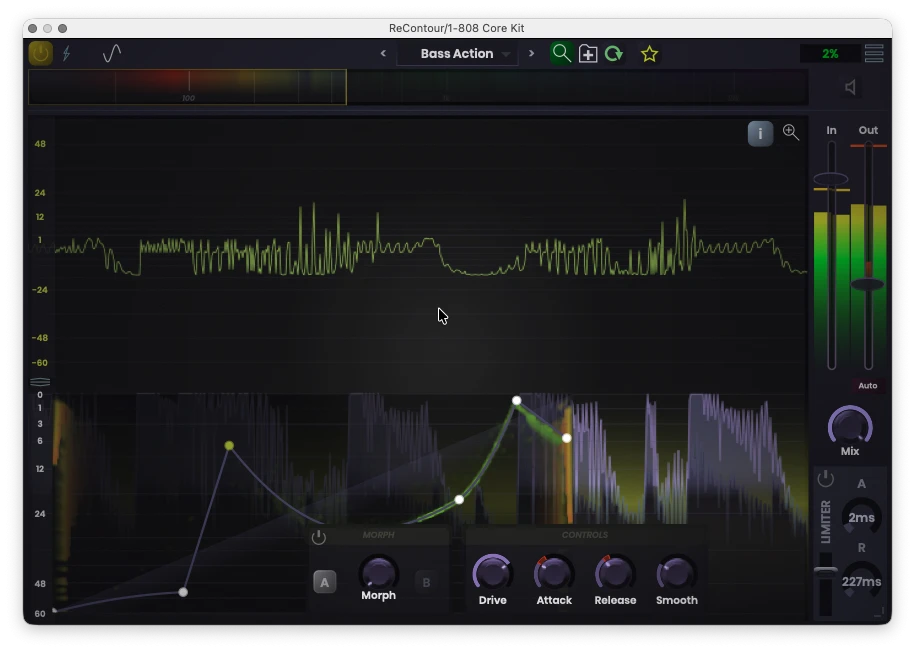
Task: Click the Drive knob
Action: 492,573
